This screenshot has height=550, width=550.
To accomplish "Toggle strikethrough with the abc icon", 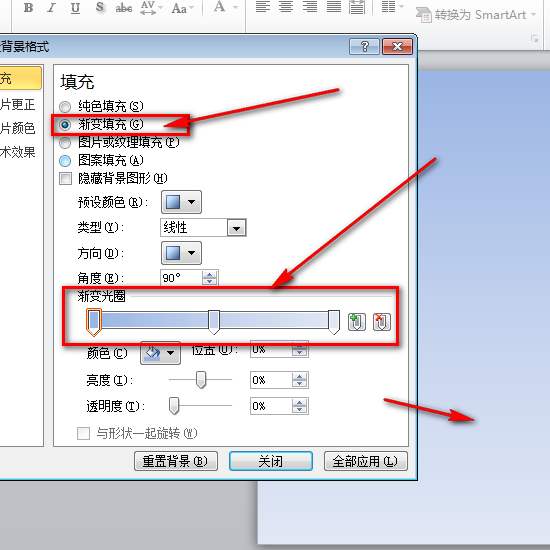I will pyautogui.click(x=124, y=7).
